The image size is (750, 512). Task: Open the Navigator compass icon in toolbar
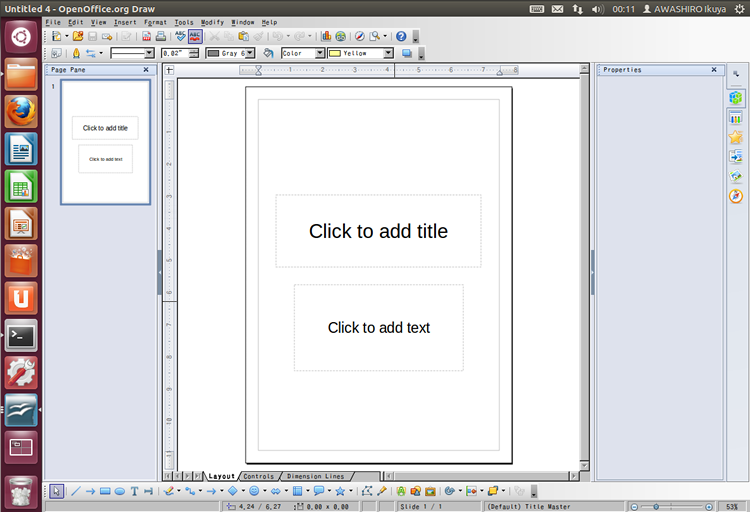360,36
